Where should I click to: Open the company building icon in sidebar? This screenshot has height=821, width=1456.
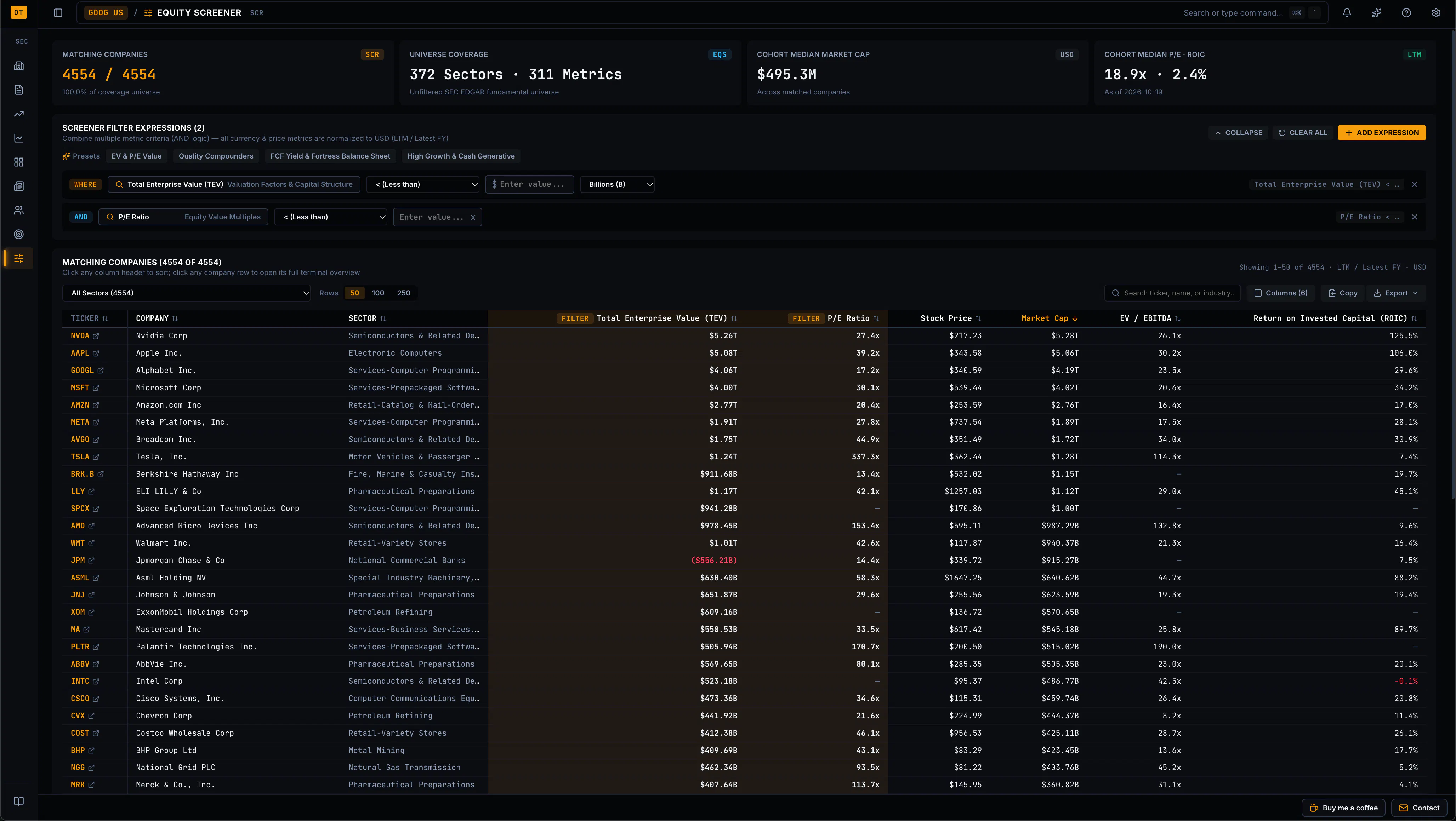19,66
